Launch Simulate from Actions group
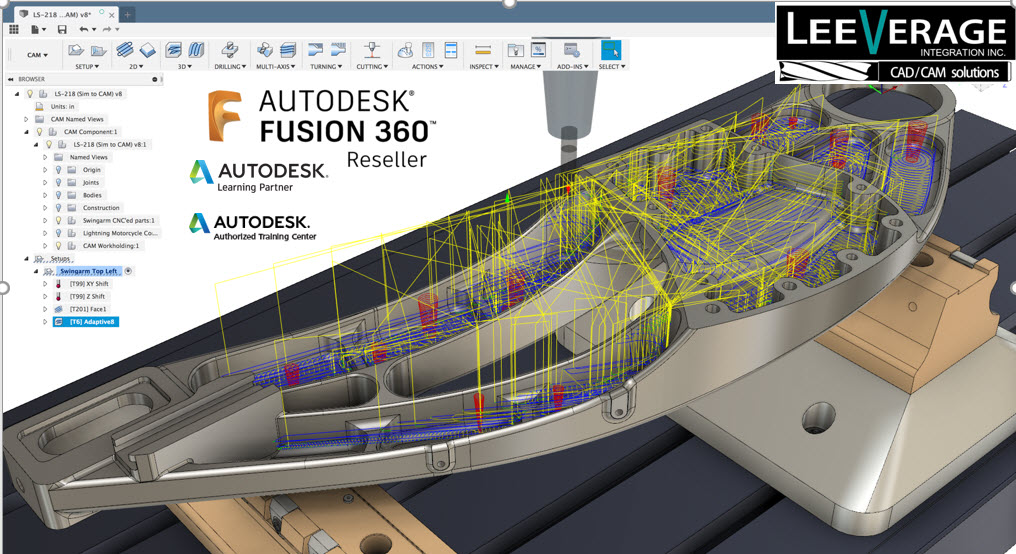This screenshot has height=554, width=1016. pos(405,50)
